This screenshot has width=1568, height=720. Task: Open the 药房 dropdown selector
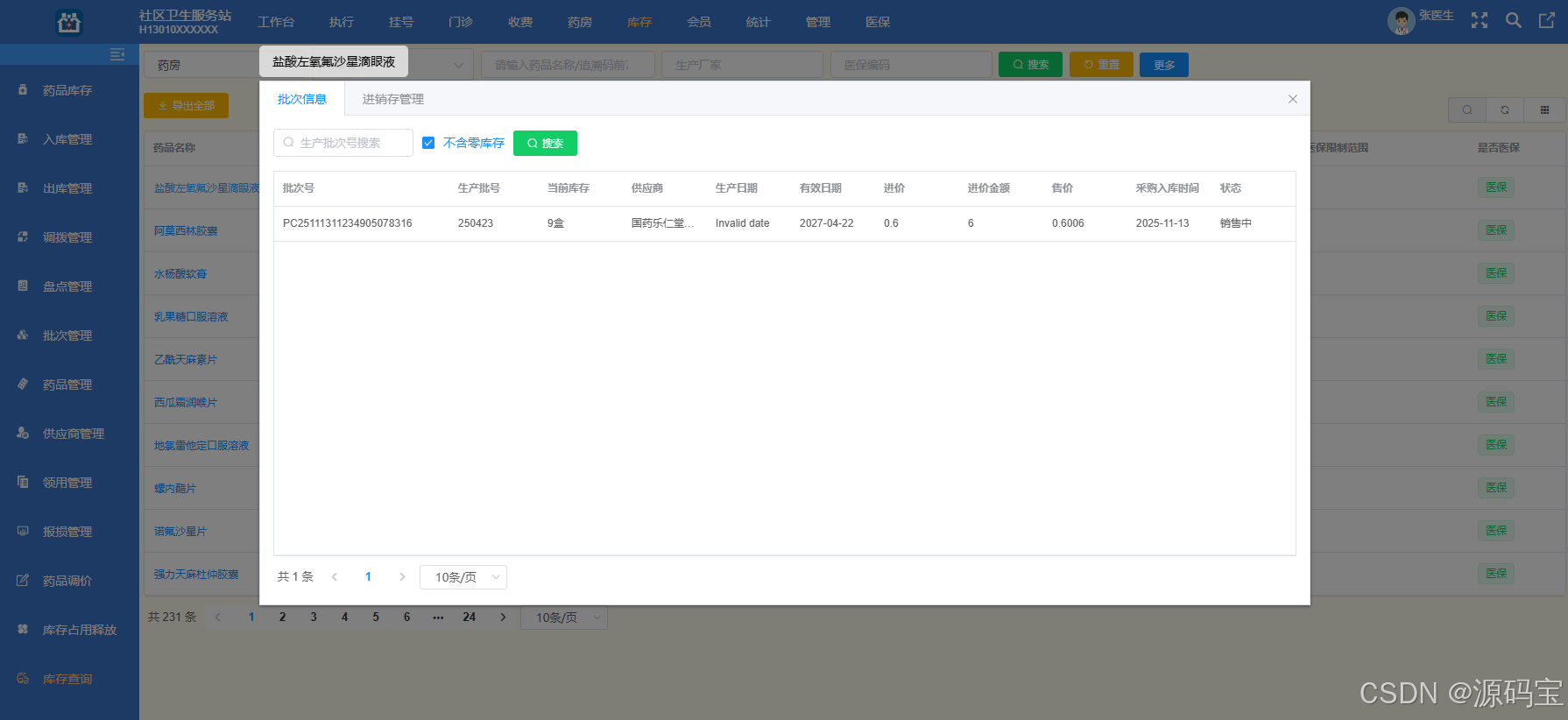pyautogui.click(x=308, y=65)
